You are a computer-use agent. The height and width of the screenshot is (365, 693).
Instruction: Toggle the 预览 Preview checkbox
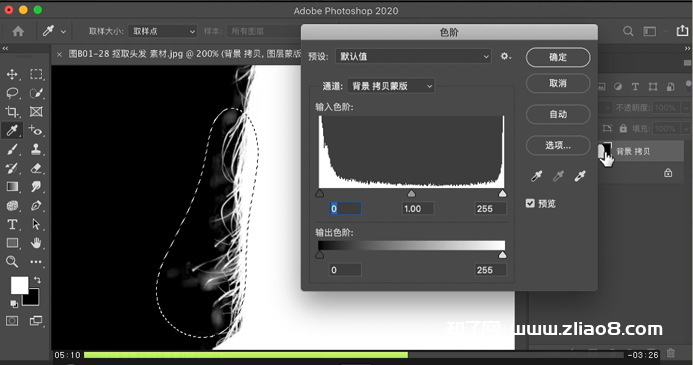pos(530,203)
